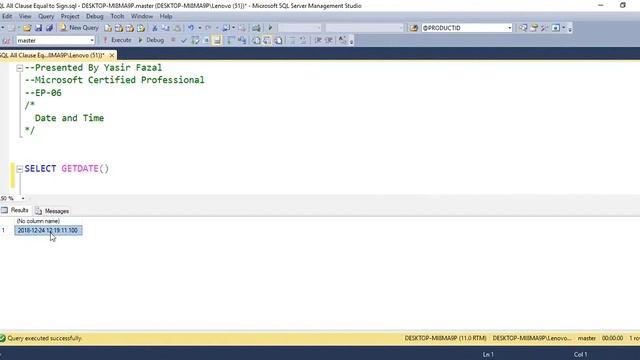640x360 pixels.
Task: Toggle Include Client Statistics
Action: pyautogui.click(x=242, y=40)
